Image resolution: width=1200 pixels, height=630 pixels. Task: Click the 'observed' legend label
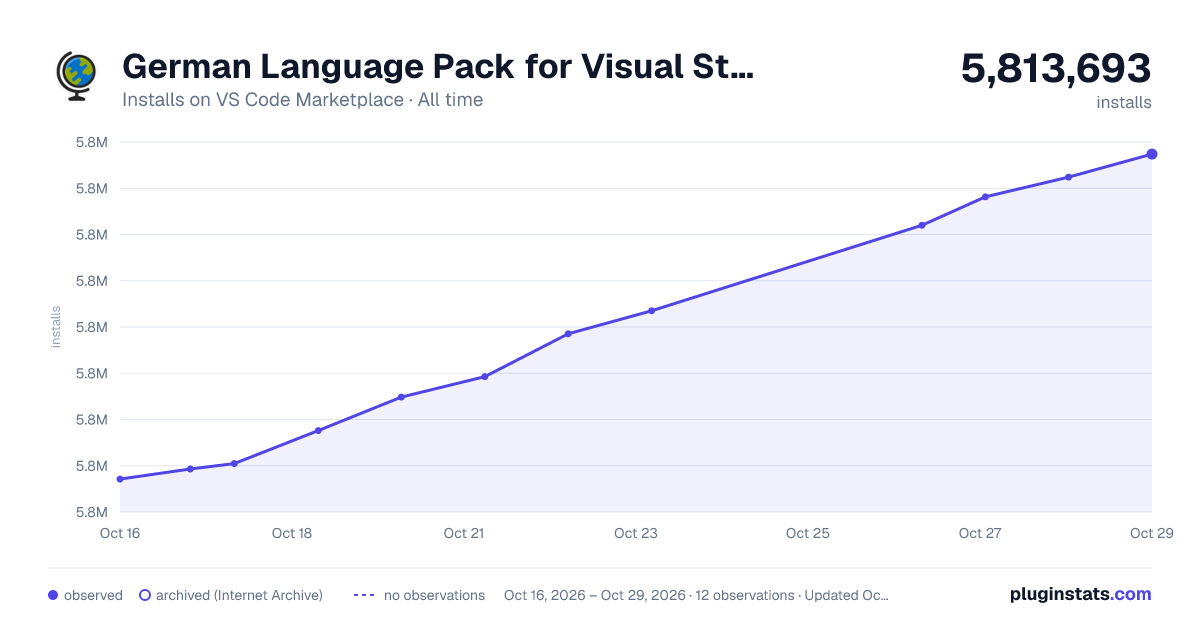coord(93,595)
